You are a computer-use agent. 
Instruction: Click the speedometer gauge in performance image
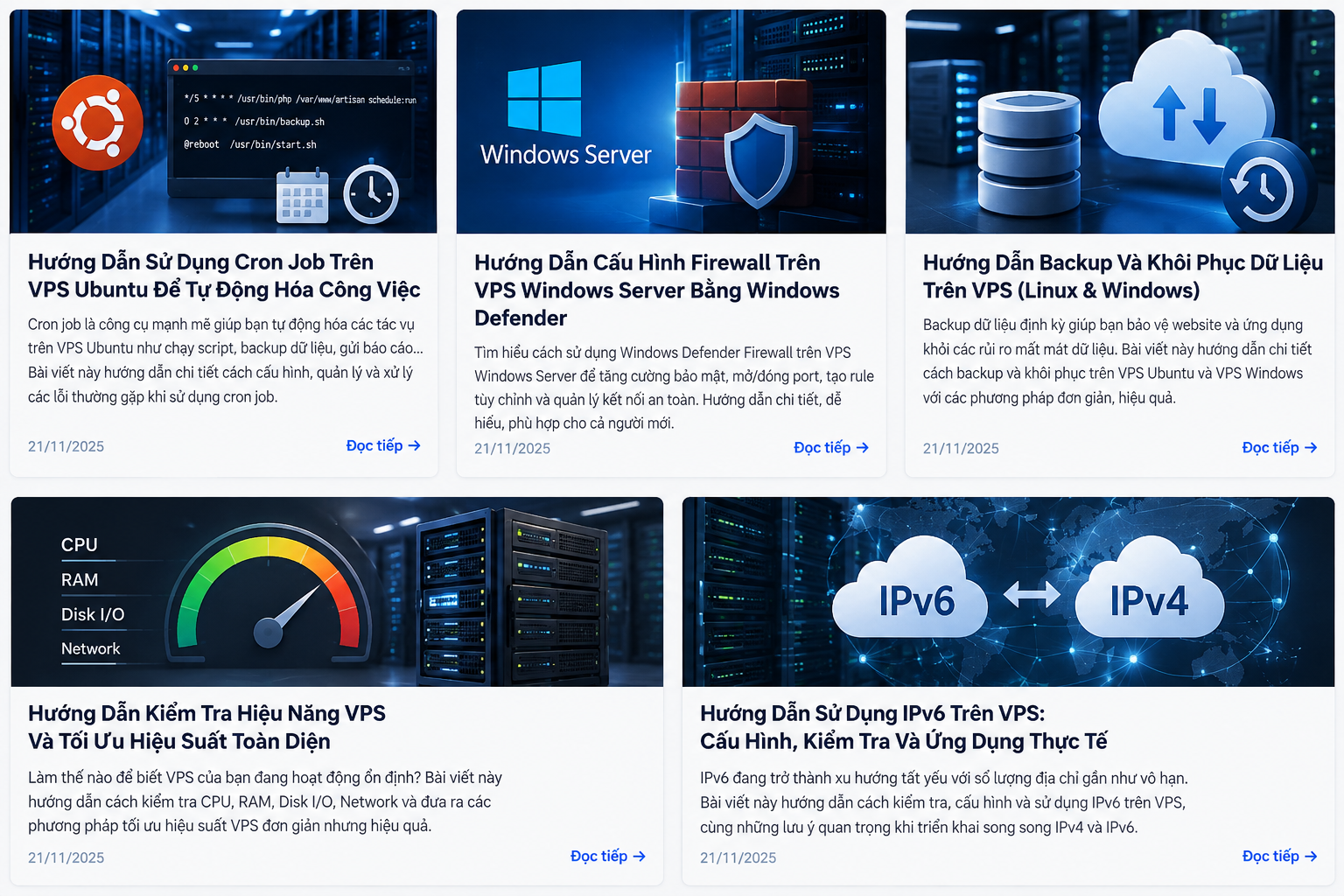269,595
